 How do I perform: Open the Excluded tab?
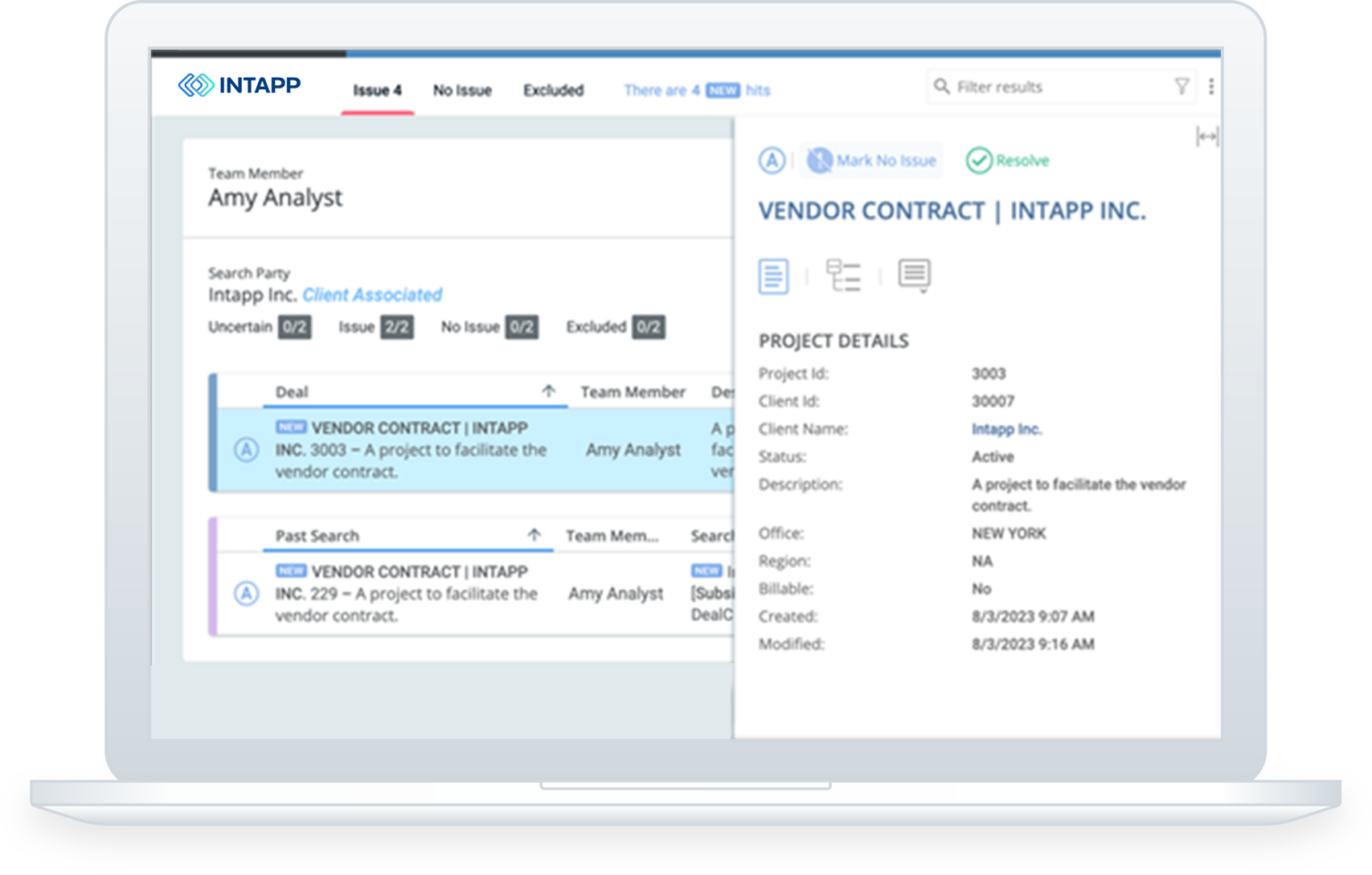click(553, 90)
